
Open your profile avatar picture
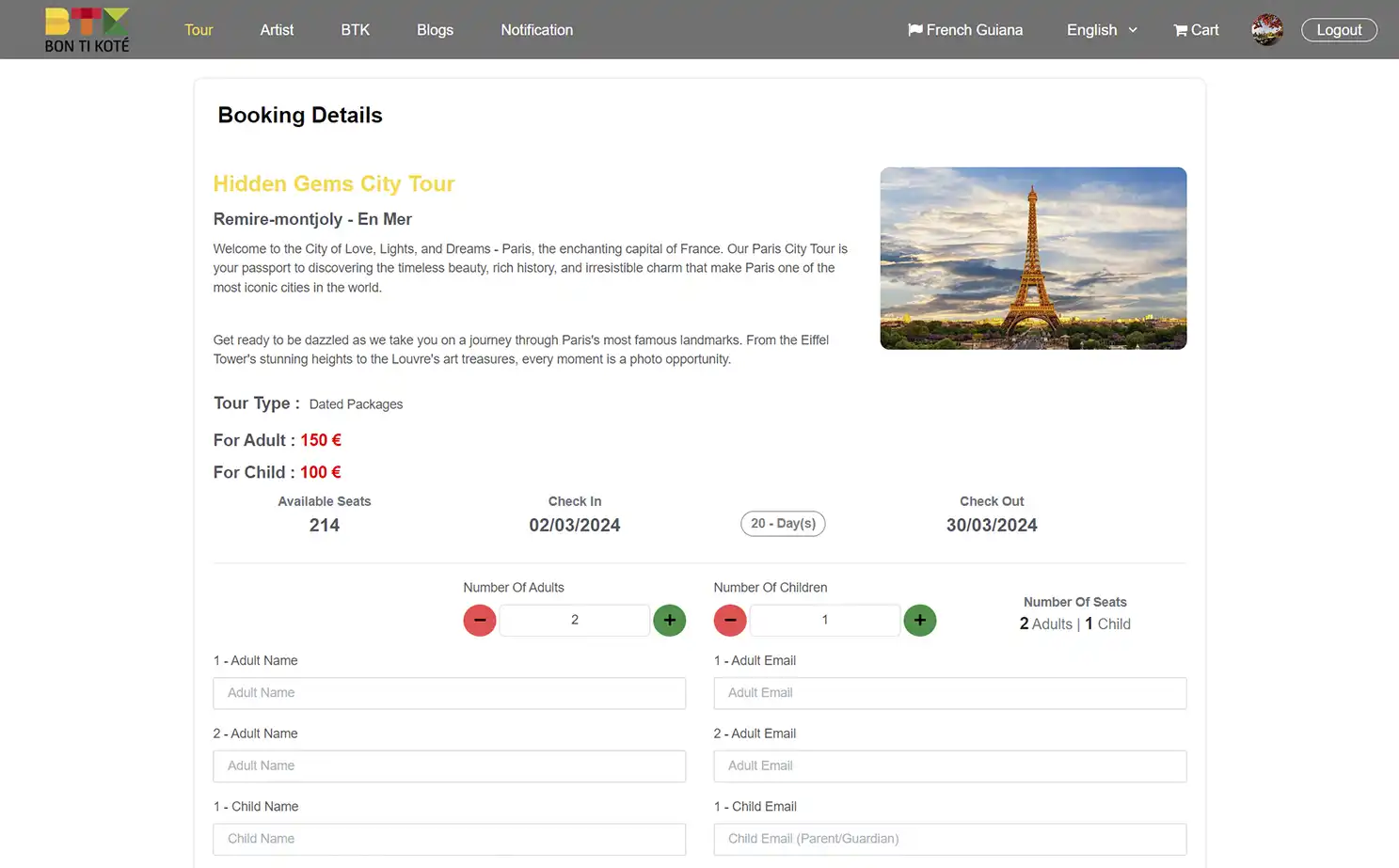1266,29
